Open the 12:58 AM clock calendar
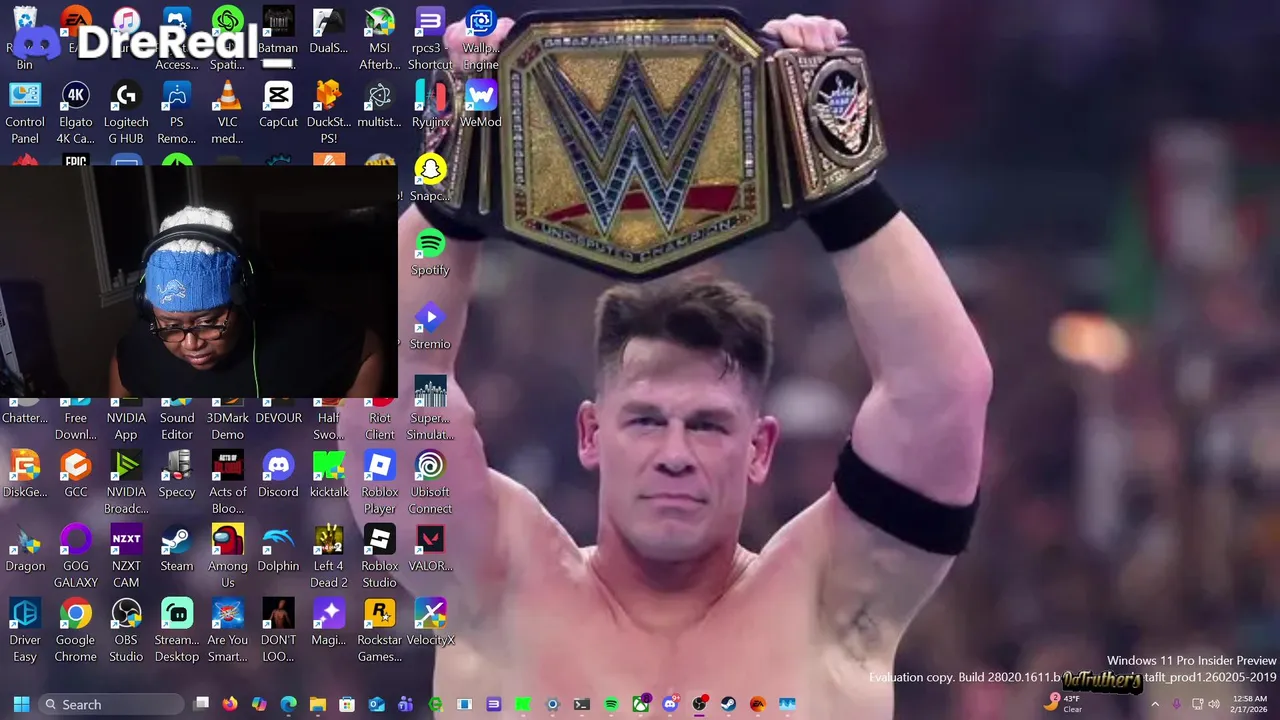 (x=1250, y=704)
